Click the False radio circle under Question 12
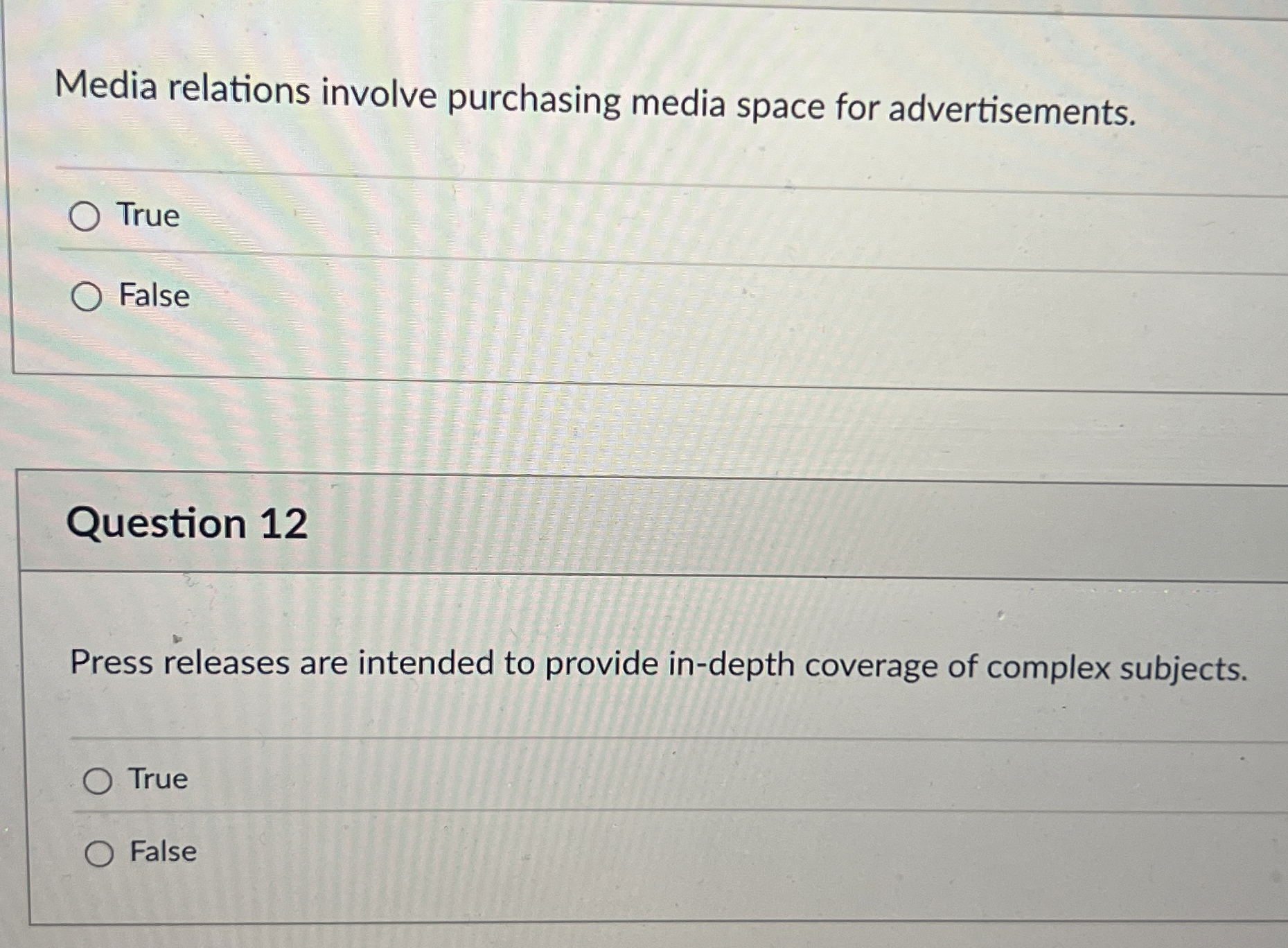1288x948 pixels. tap(99, 853)
